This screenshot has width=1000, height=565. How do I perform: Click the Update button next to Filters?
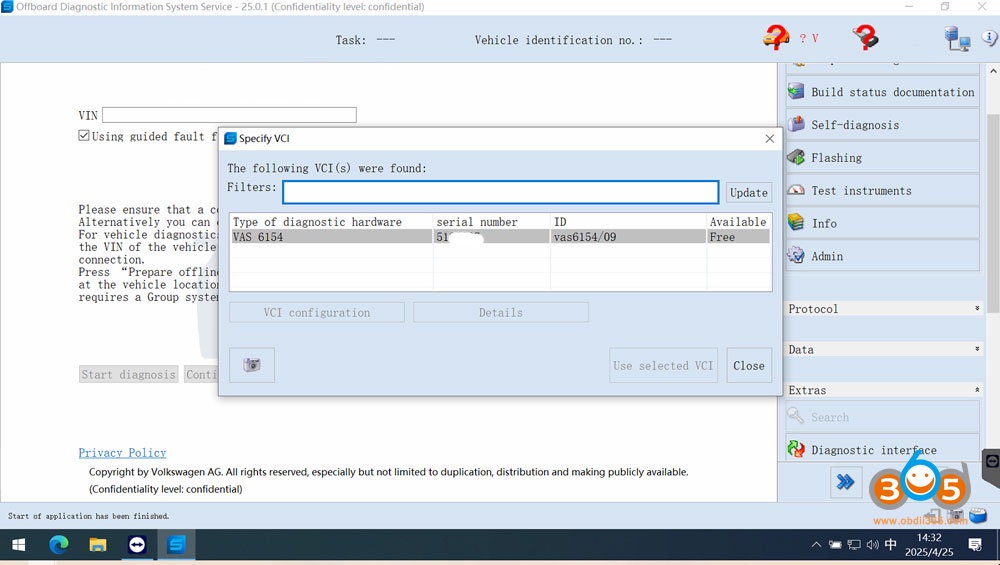(748, 193)
